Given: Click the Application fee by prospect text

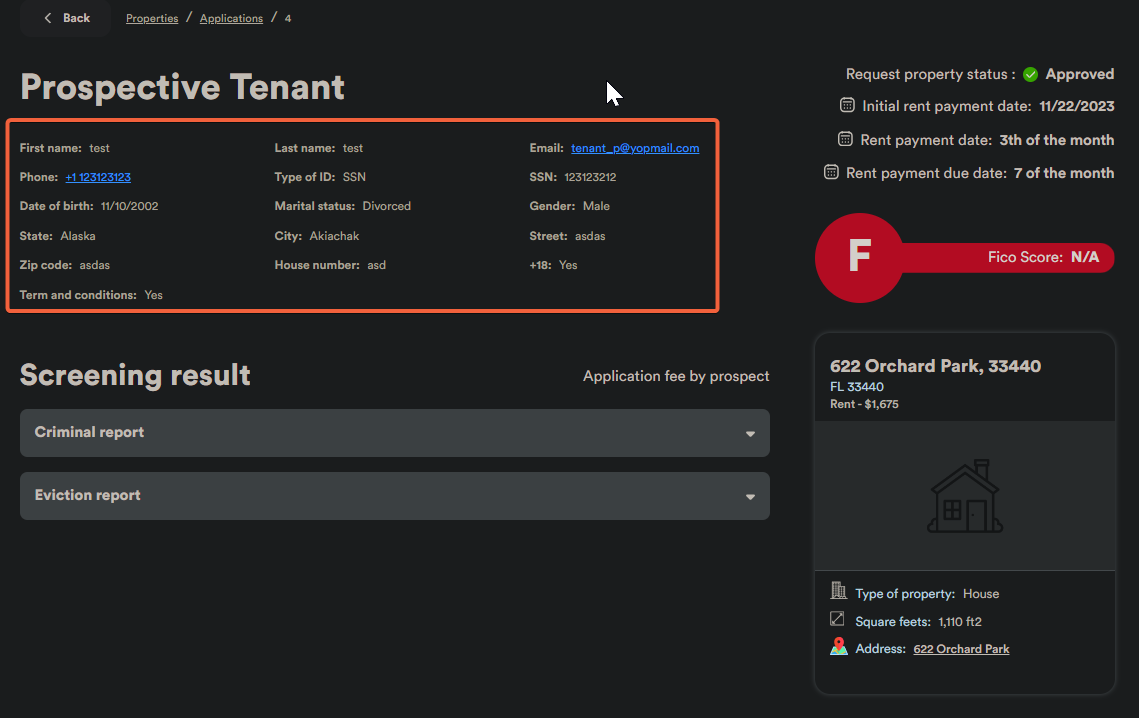Looking at the screenshot, I should tap(676, 376).
